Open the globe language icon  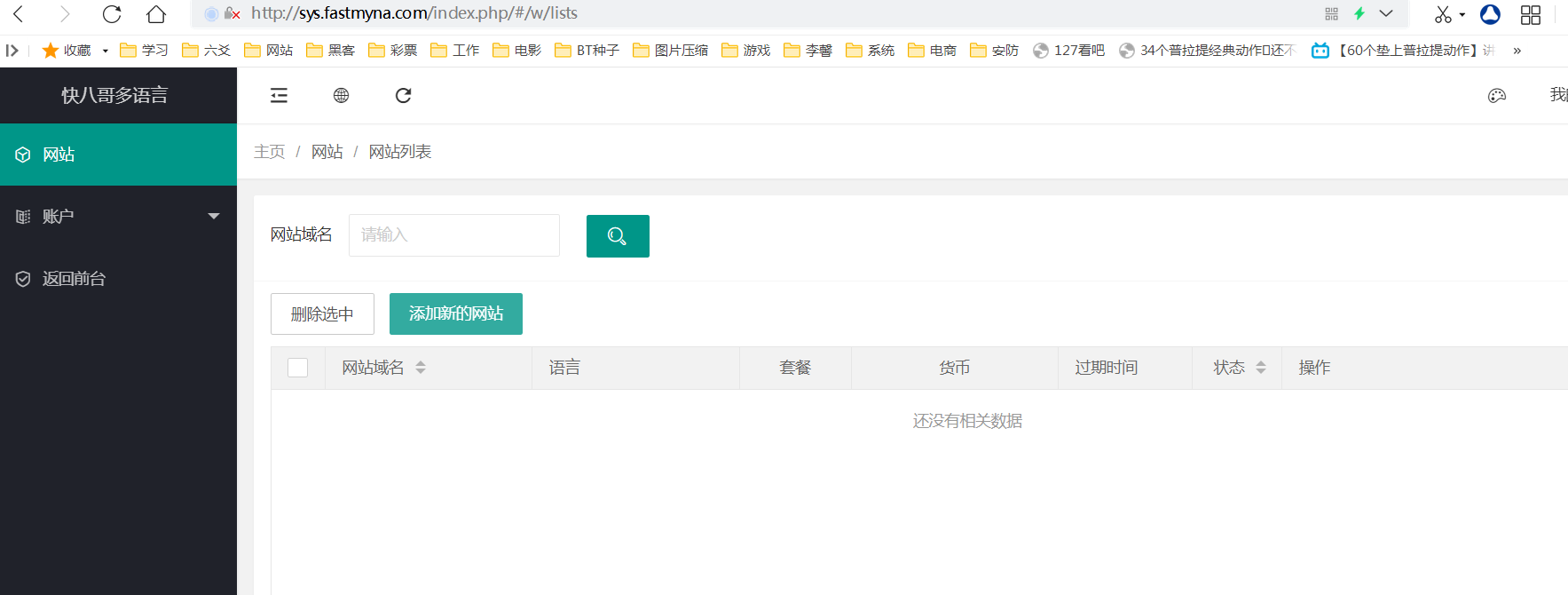[341, 95]
